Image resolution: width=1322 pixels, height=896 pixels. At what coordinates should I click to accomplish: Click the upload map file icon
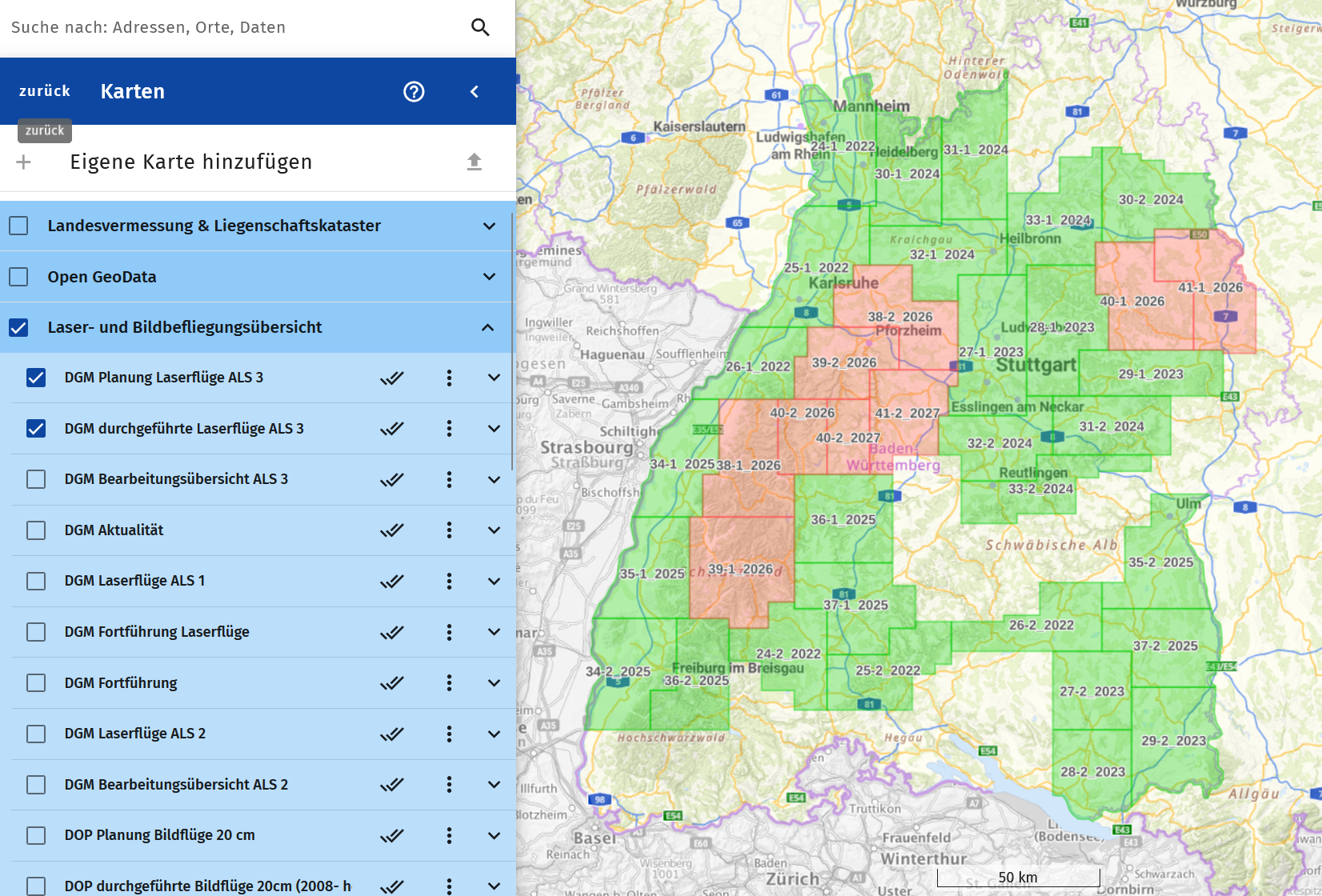point(475,162)
